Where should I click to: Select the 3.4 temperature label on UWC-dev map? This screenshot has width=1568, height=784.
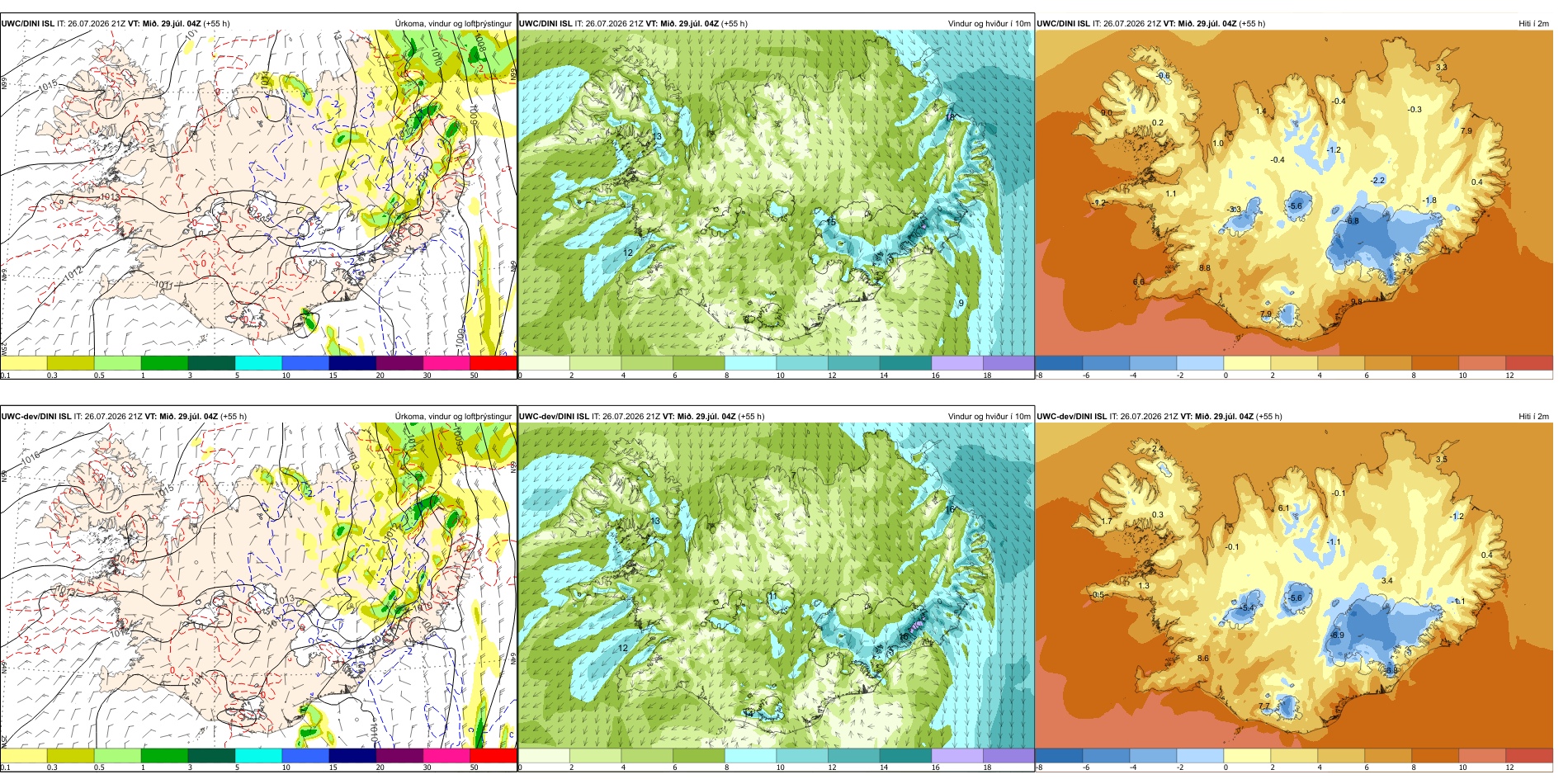coord(1386,581)
